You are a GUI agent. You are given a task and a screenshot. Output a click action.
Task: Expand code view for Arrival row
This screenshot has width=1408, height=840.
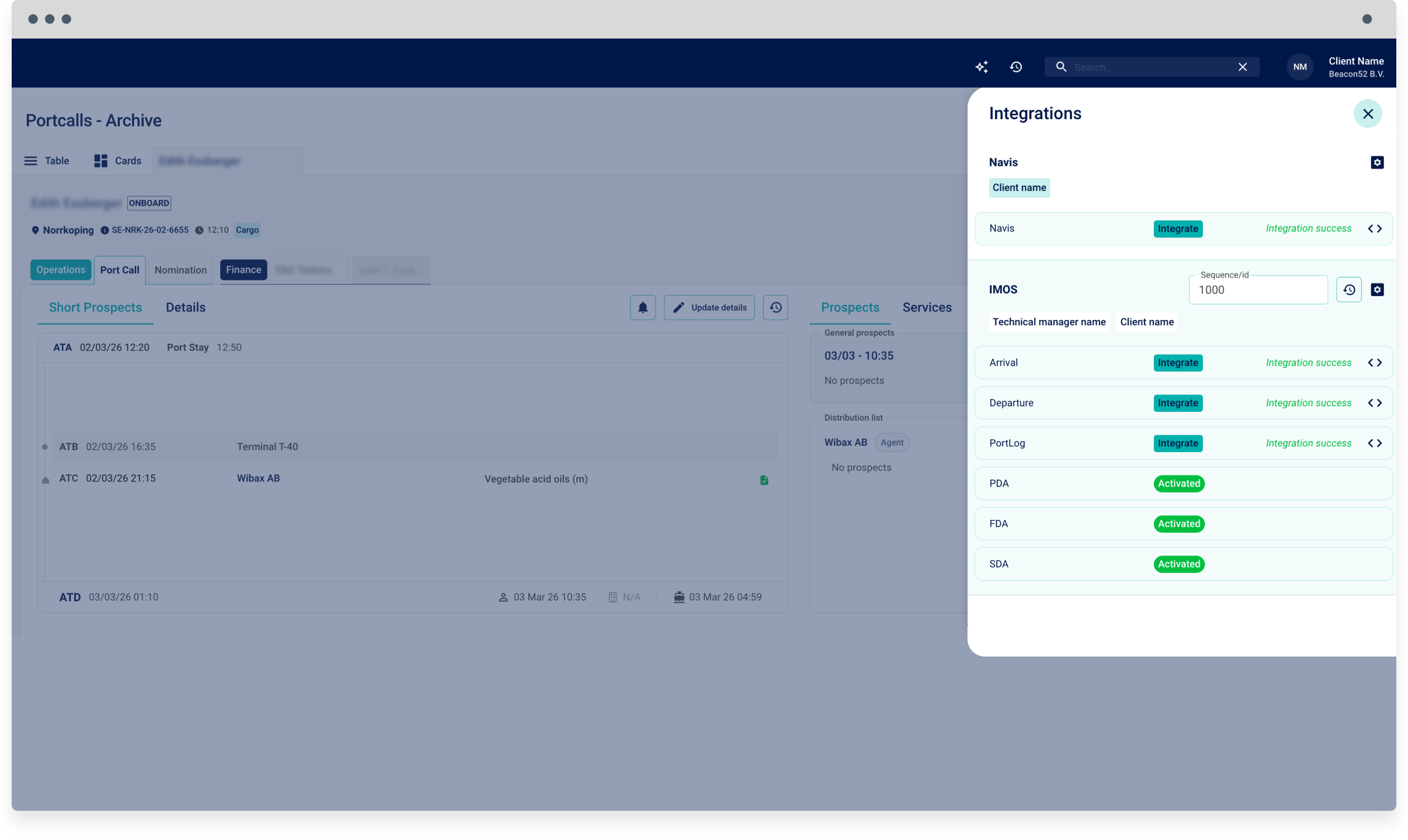pyautogui.click(x=1375, y=363)
